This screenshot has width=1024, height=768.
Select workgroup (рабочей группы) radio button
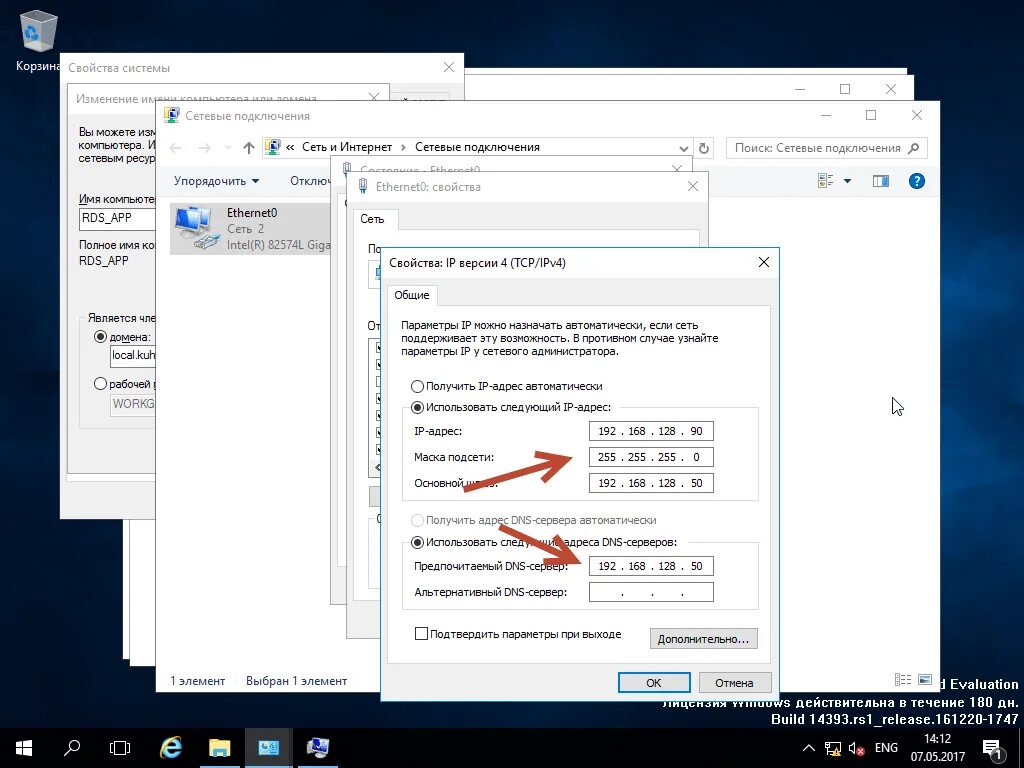click(100, 384)
